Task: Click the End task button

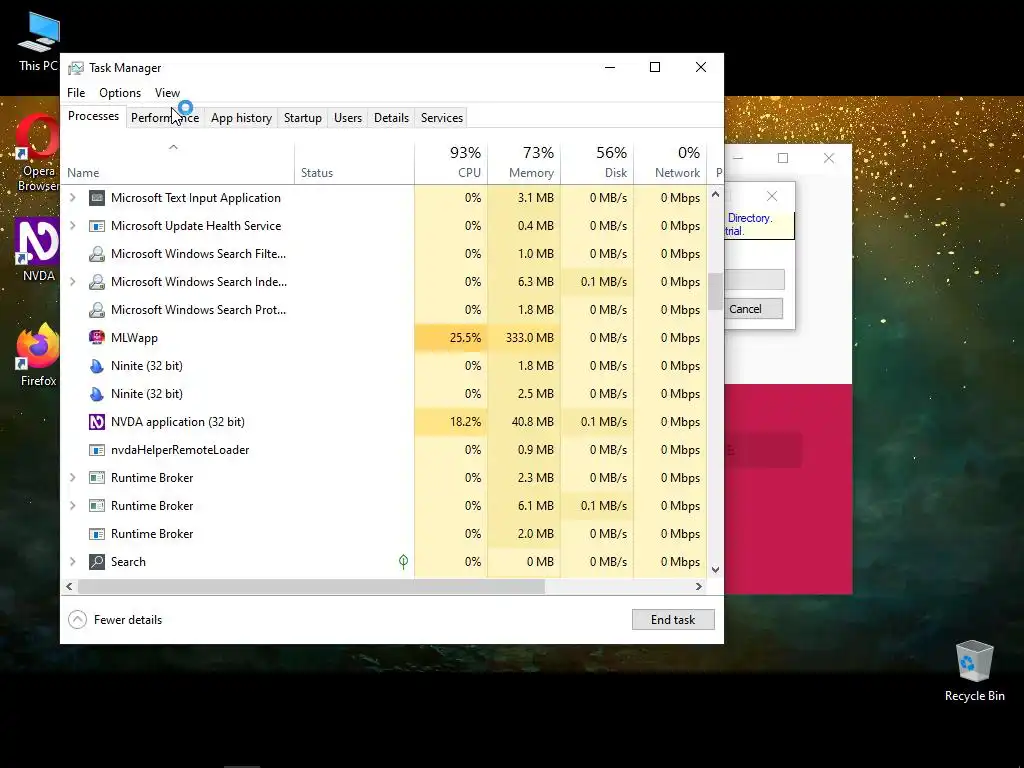Action: click(x=673, y=619)
